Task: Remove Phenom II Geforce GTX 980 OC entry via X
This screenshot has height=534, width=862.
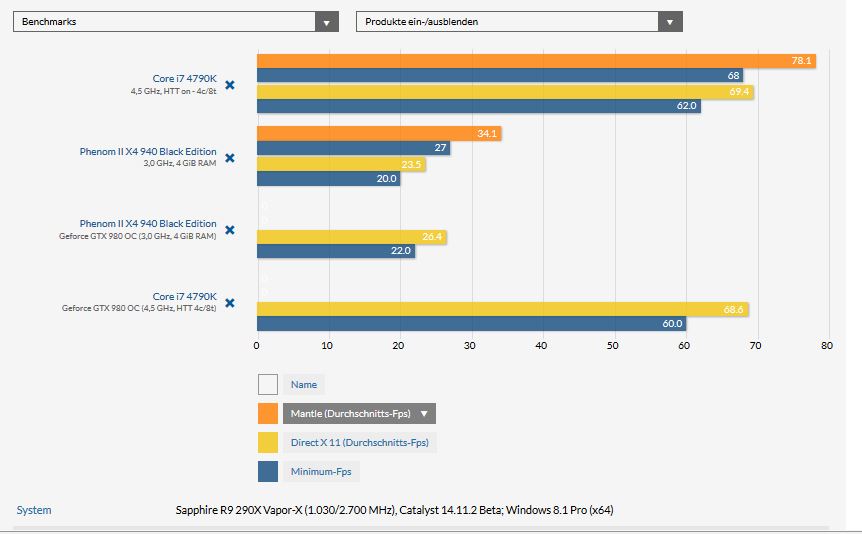Action: [x=230, y=230]
